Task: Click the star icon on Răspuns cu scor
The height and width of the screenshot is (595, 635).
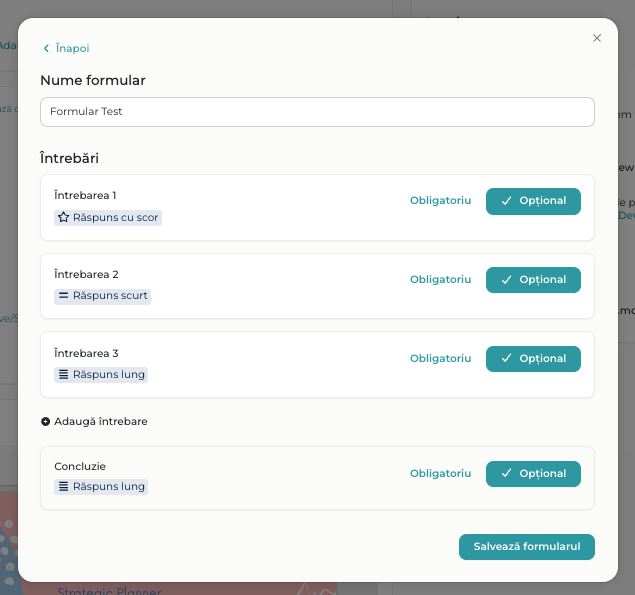Action: [x=63, y=217]
